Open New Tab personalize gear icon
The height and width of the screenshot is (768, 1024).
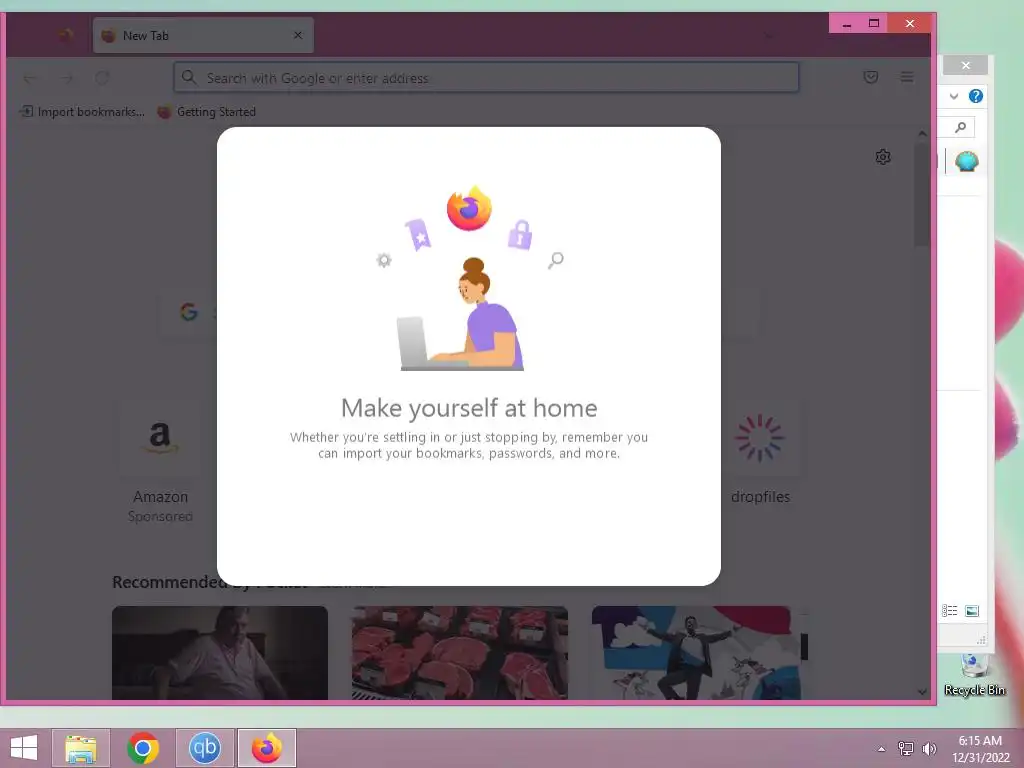tap(882, 157)
